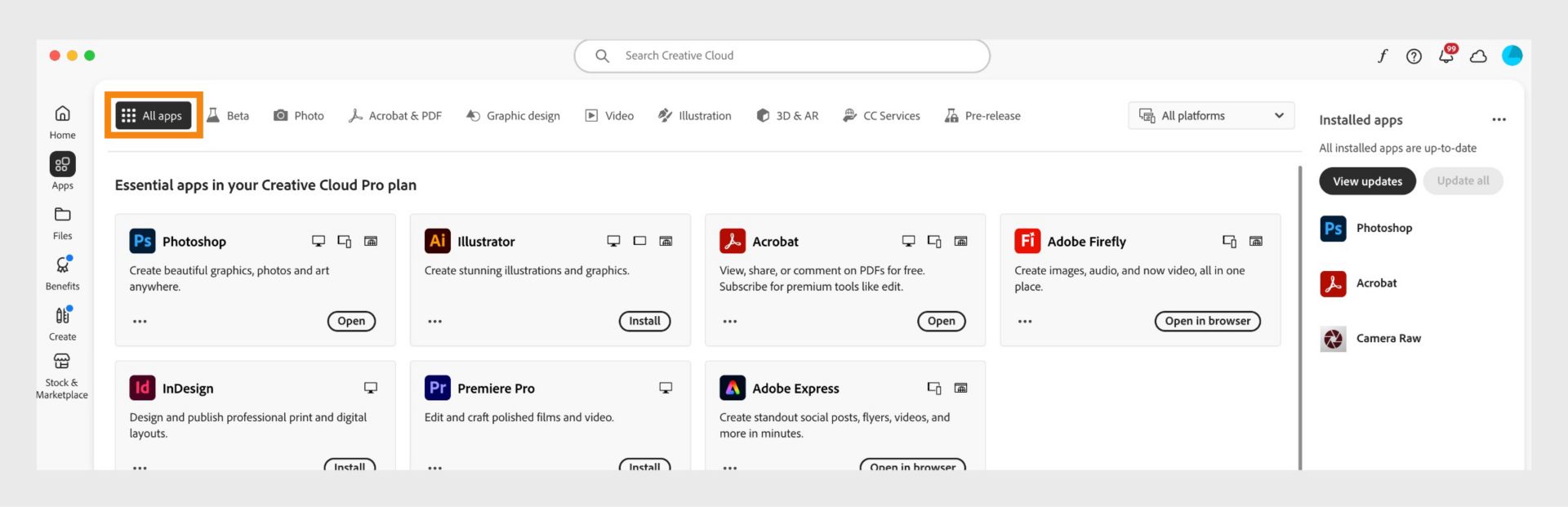Expand the All platforms dropdown
Image resolution: width=1568 pixels, height=507 pixels.
[1211, 116]
